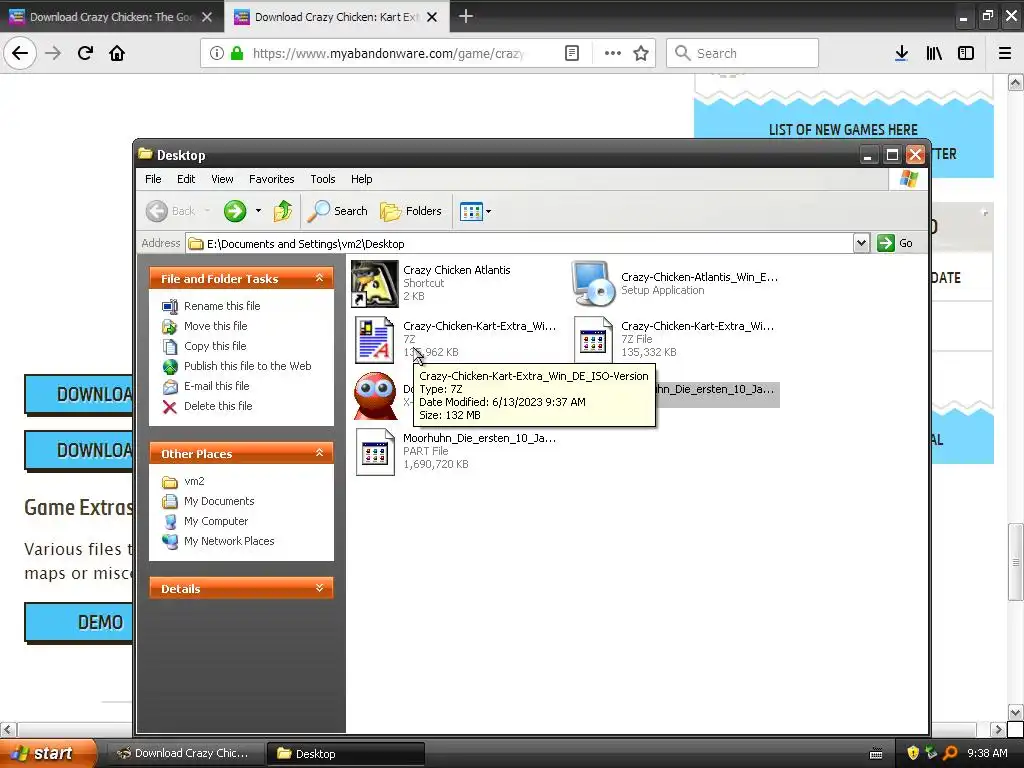Open a new Firefox tab
This screenshot has width=1024, height=768.
[x=466, y=16]
